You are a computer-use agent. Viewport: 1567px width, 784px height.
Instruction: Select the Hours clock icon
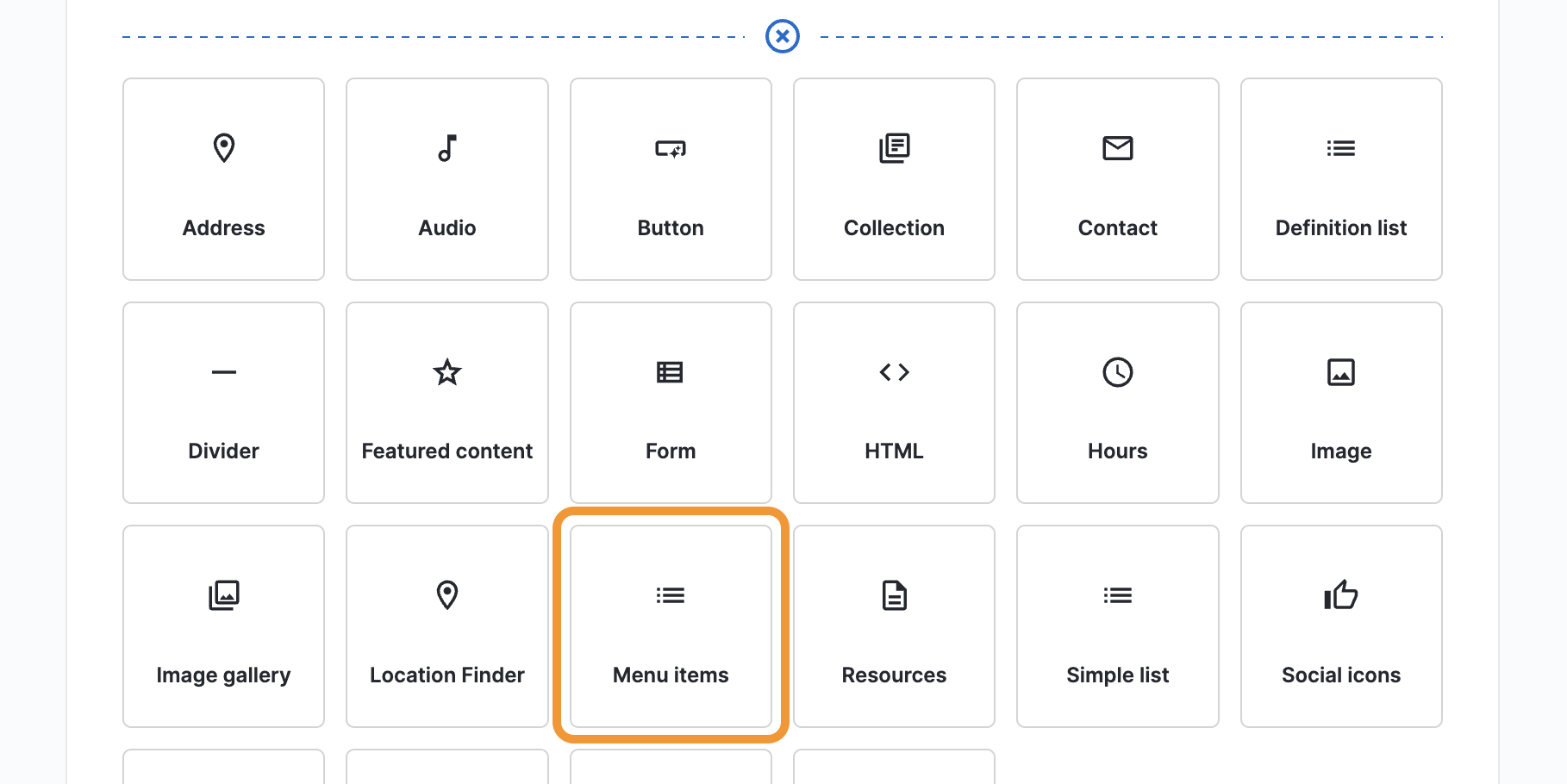pyautogui.click(x=1117, y=372)
